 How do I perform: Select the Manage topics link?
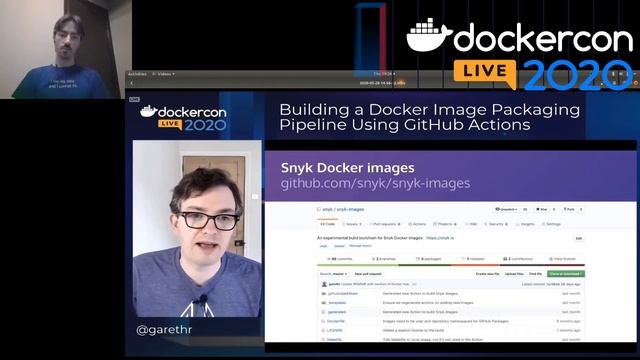[x=360, y=246]
